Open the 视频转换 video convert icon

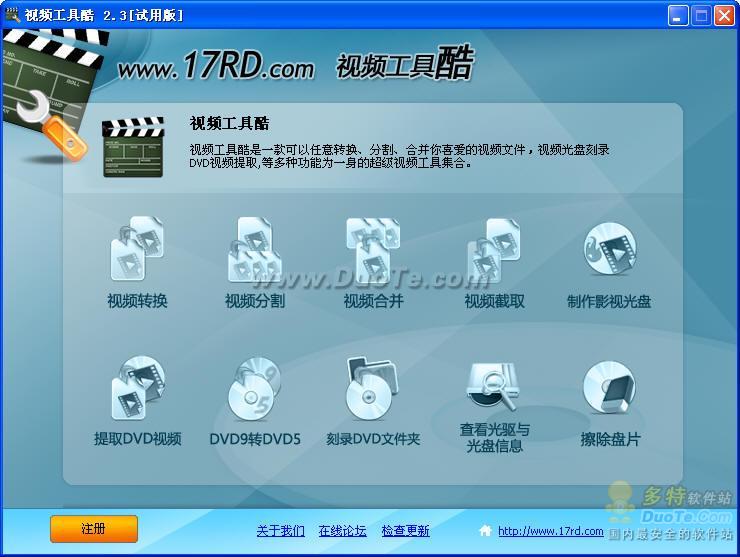[x=137, y=249]
